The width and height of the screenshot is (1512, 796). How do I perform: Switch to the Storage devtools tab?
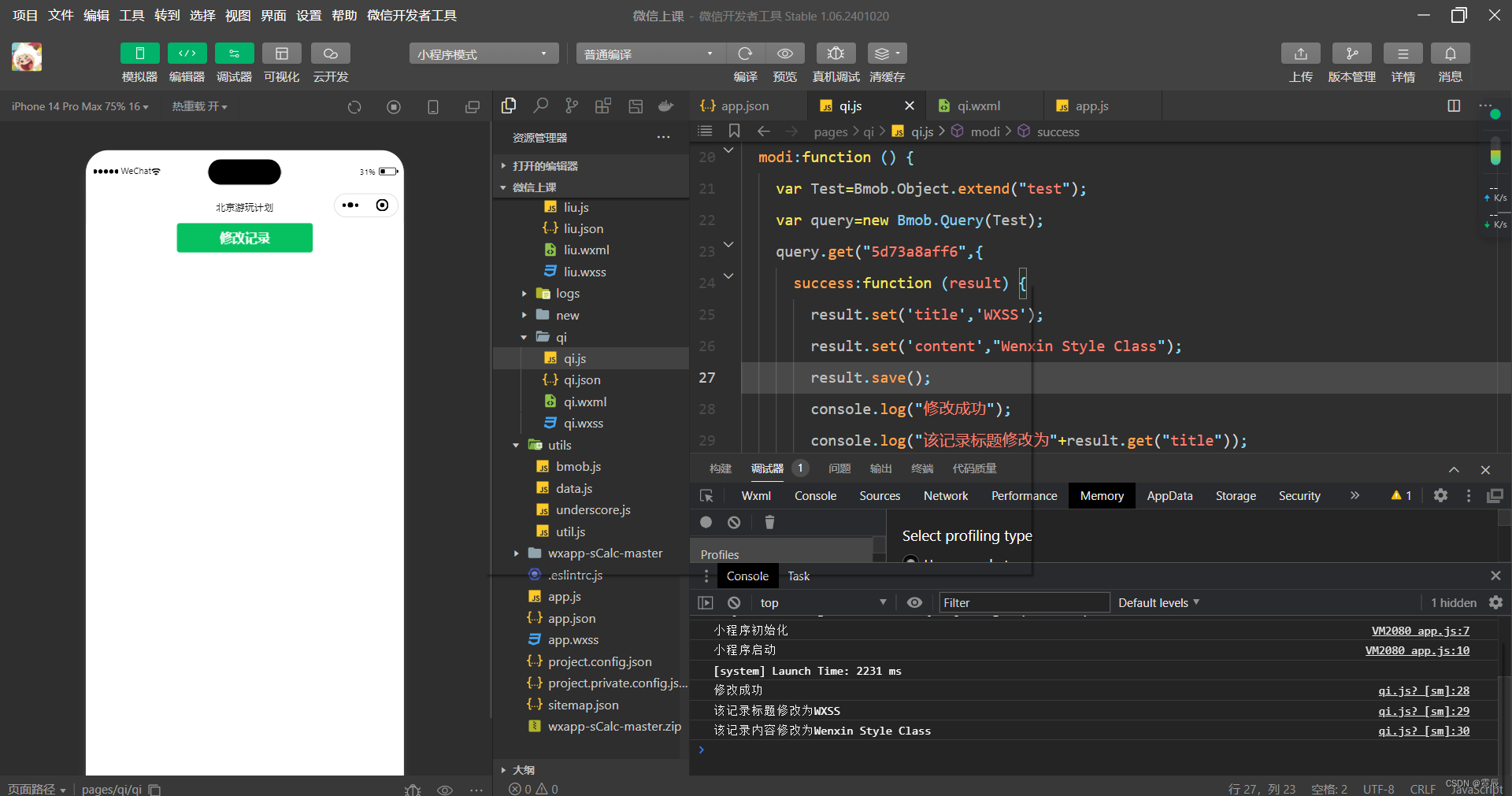[x=1236, y=495]
